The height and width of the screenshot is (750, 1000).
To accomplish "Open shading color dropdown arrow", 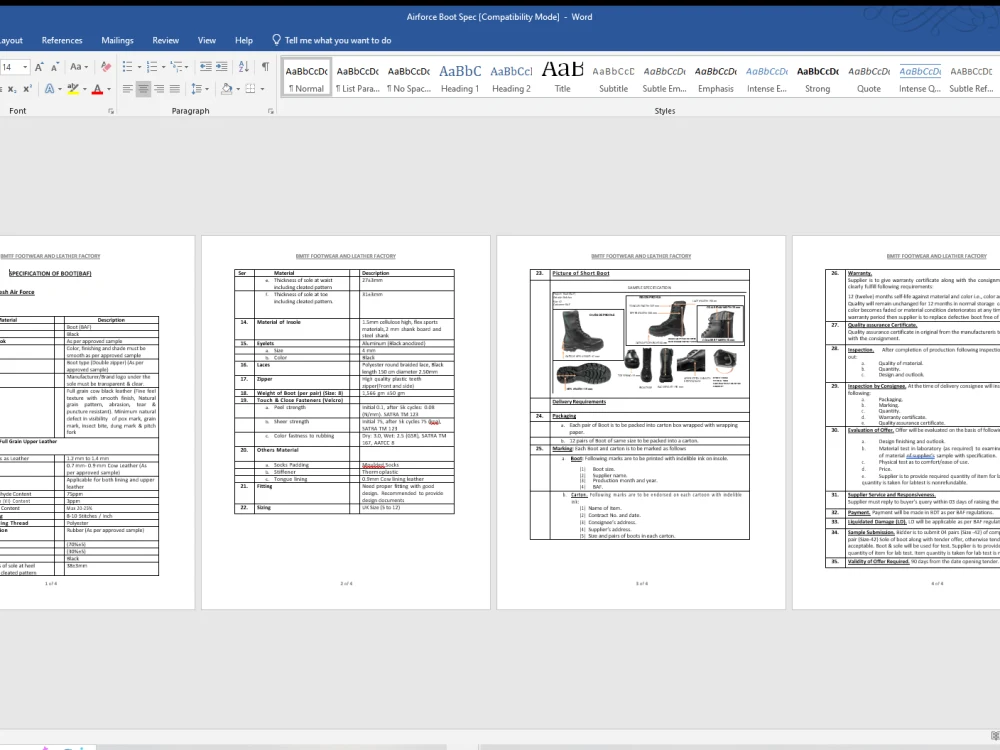I will tap(238, 89).
